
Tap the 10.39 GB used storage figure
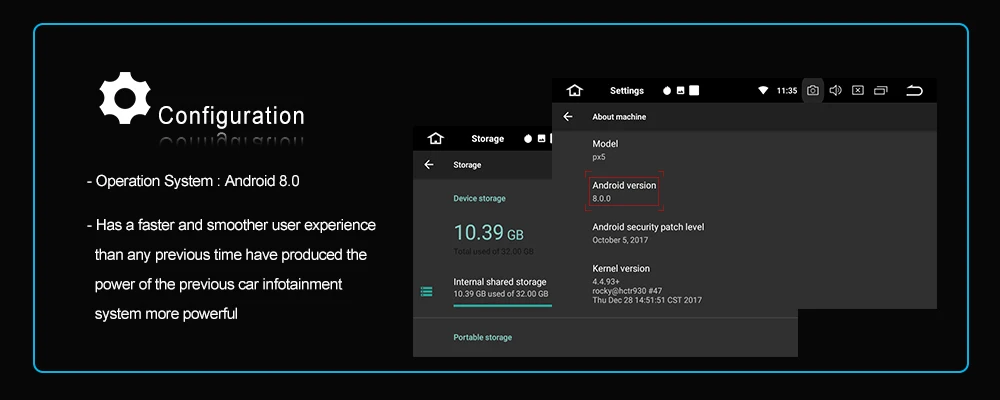pyautogui.click(x=489, y=232)
